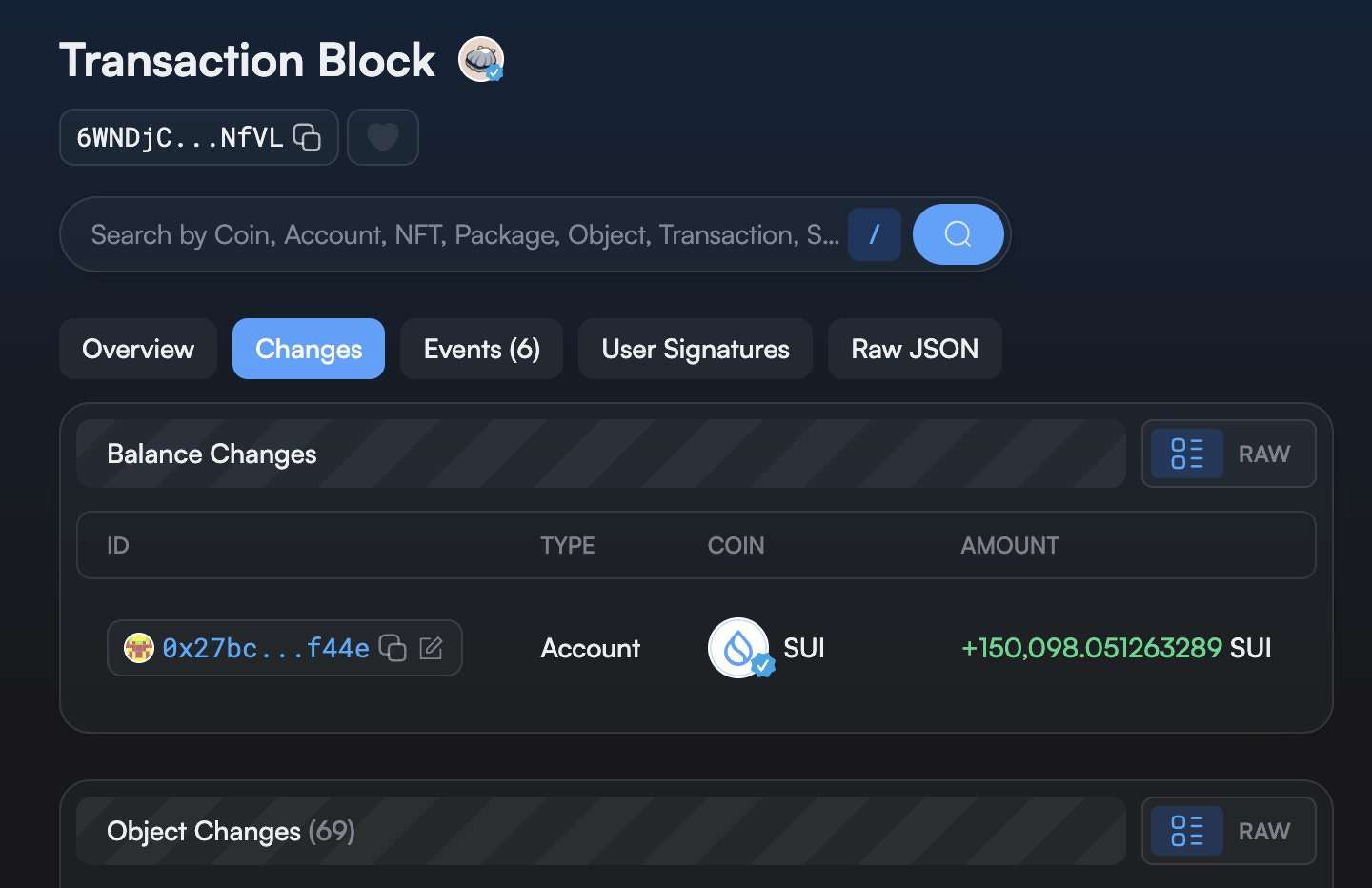Switch Object Changes to list view
This screenshot has height=888, width=1372.
coord(1187,831)
